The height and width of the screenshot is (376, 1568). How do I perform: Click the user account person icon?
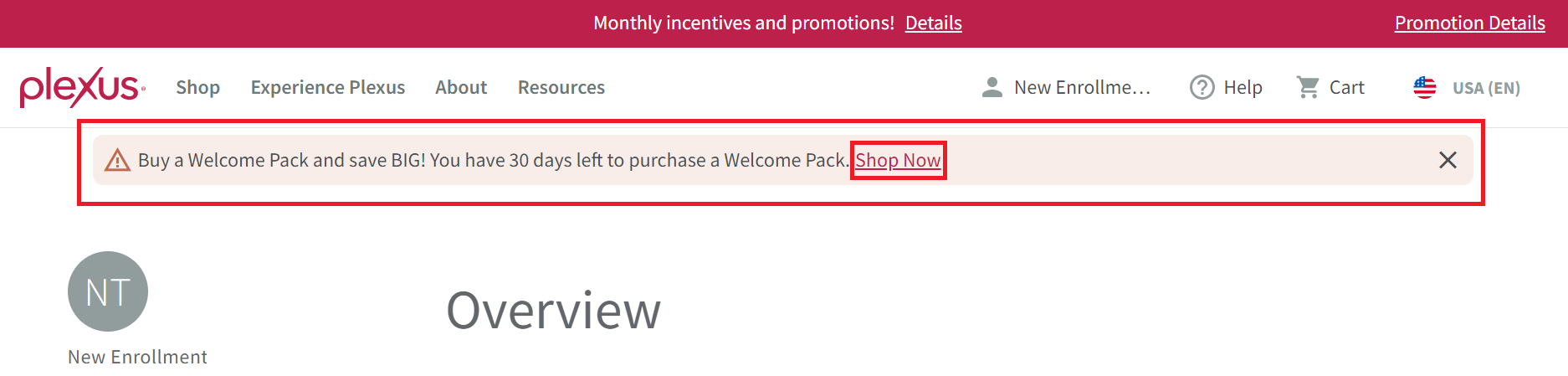click(x=992, y=87)
